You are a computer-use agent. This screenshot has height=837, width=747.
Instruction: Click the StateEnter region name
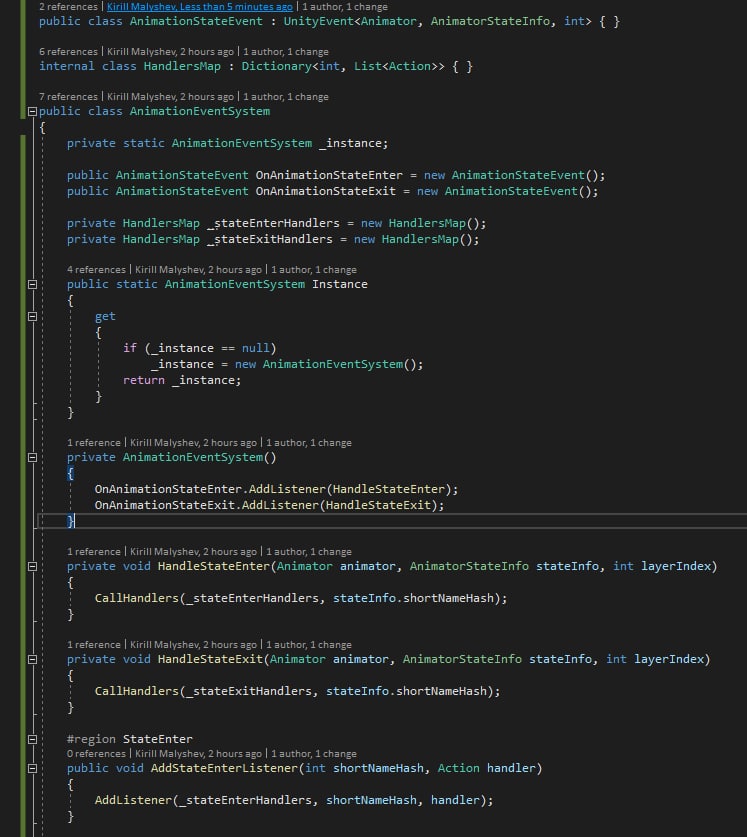coord(158,739)
